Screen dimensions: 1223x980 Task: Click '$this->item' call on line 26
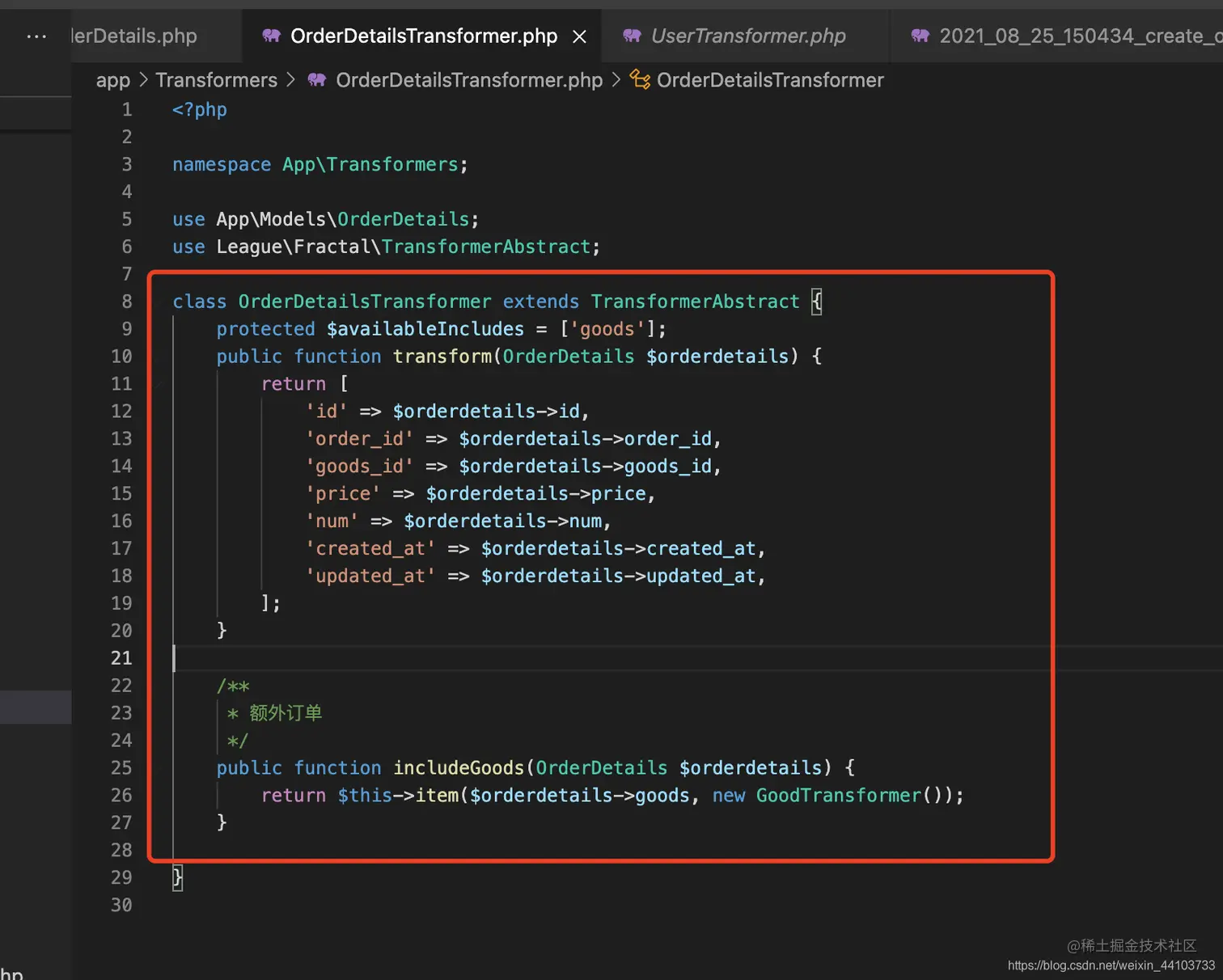398,796
